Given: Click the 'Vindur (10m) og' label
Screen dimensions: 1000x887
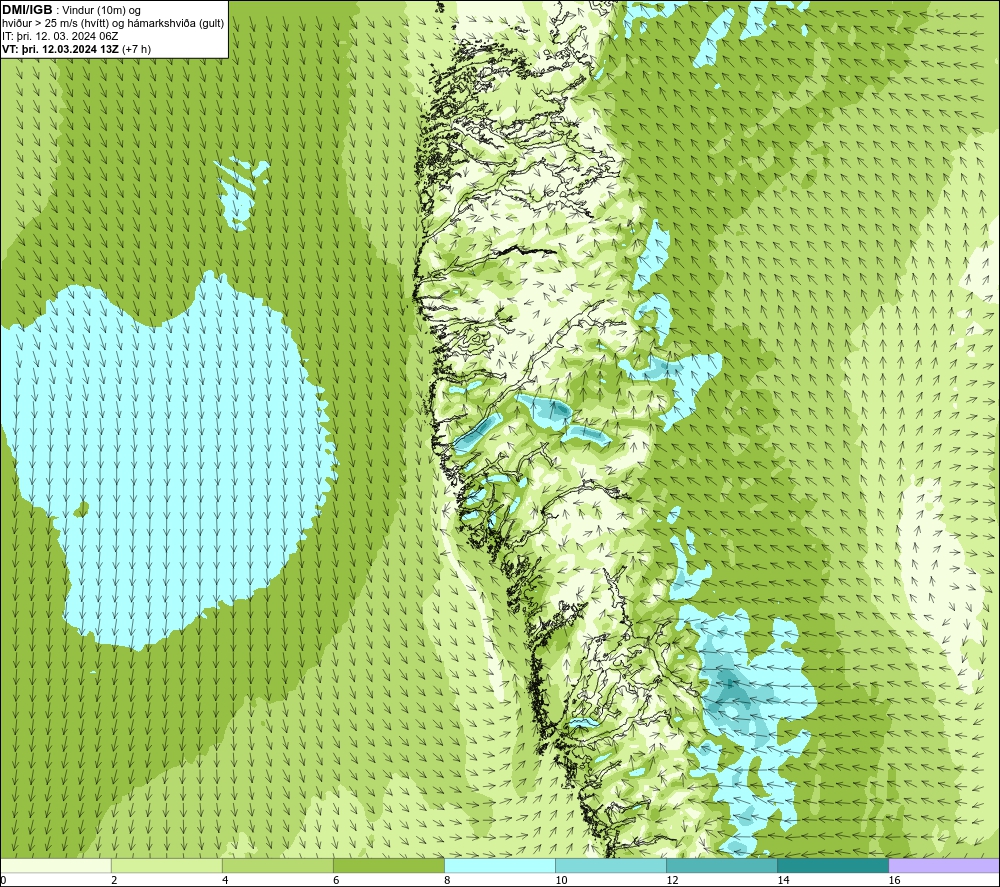Looking at the screenshot, I should (x=101, y=10).
